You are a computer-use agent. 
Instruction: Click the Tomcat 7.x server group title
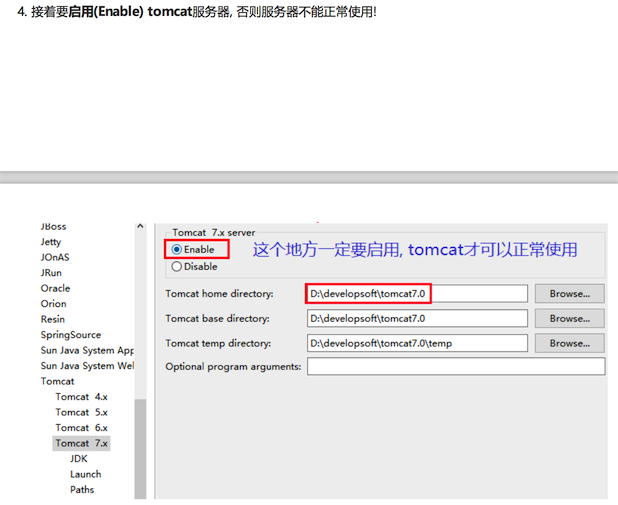(214, 233)
